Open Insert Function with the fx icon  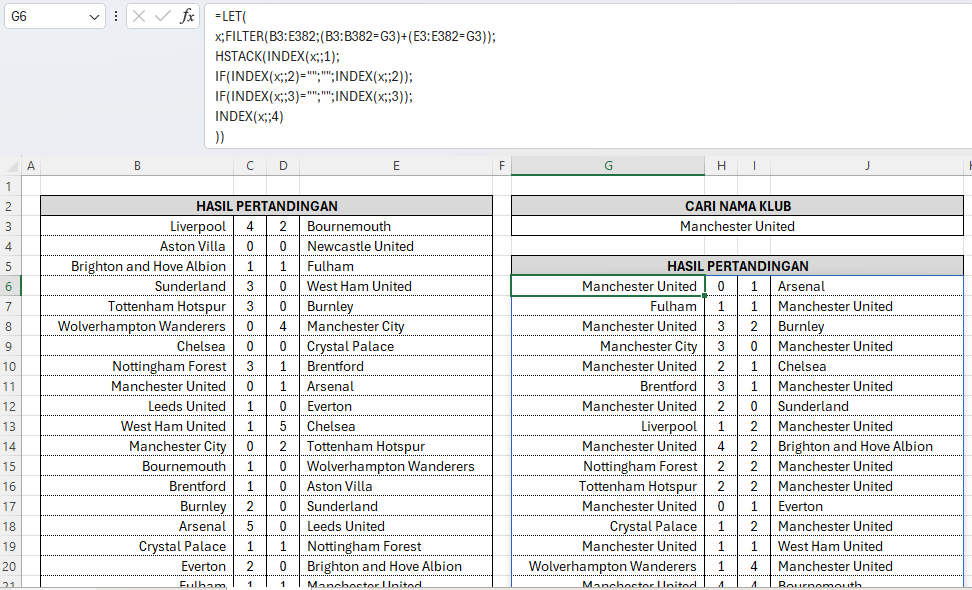pos(187,17)
